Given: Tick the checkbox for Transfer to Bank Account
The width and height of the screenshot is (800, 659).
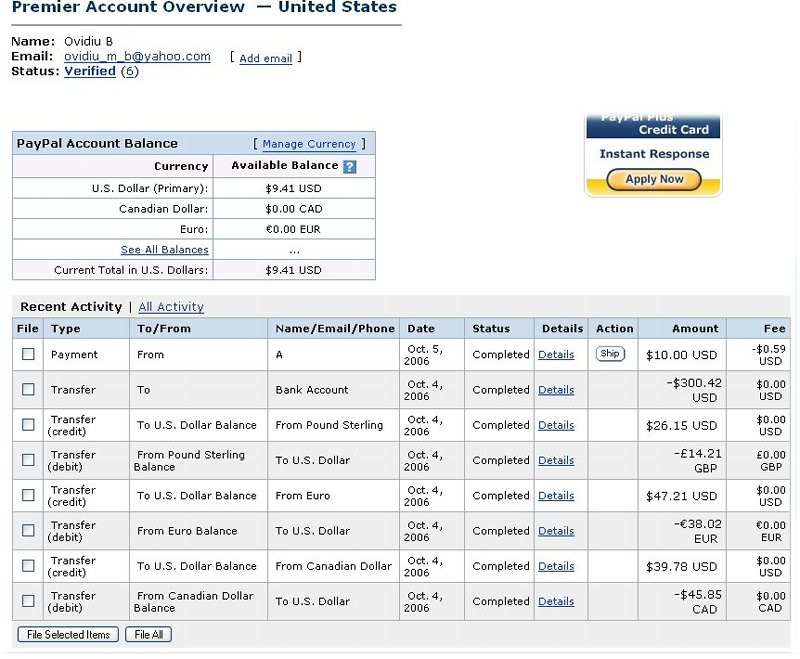Looking at the screenshot, I should pos(28,389).
